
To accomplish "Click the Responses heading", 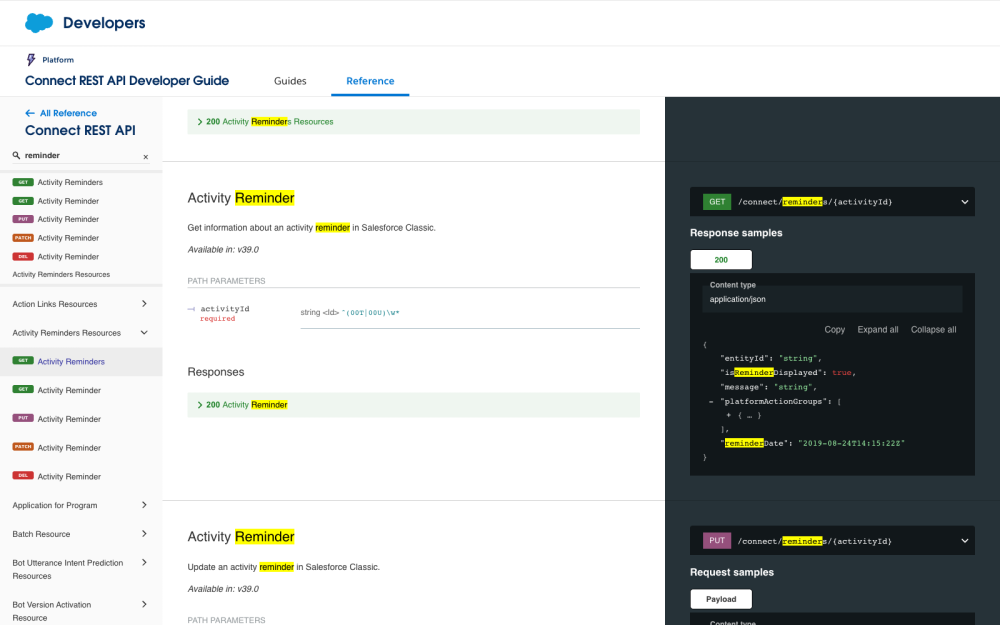I will (x=216, y=372).
